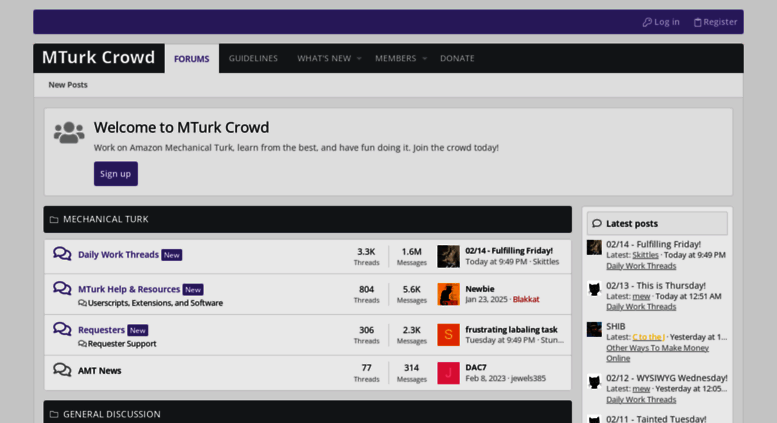
Task: Open the Requesters forum
Action: point(102,330)
